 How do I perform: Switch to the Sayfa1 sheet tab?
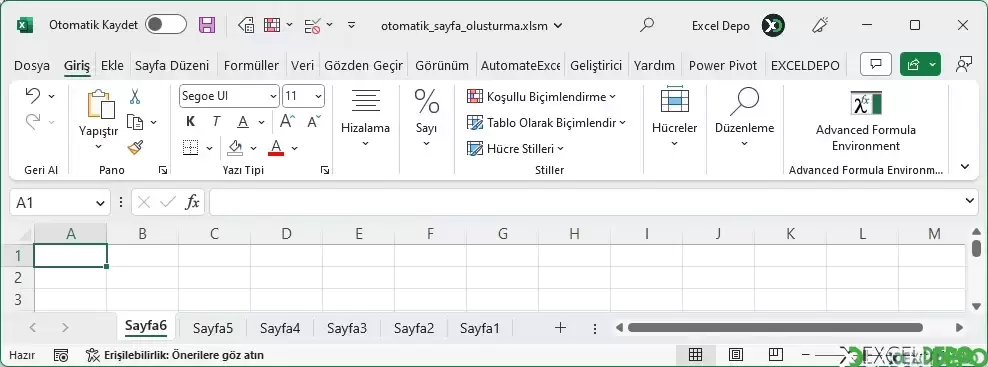(x=480, y=328)
